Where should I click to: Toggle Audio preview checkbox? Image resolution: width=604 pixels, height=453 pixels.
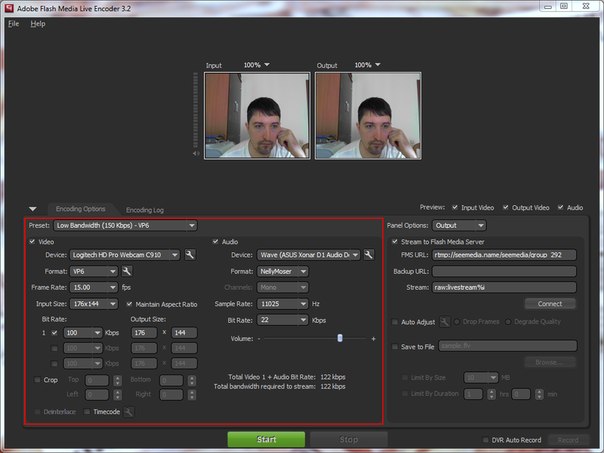(560, 207)
